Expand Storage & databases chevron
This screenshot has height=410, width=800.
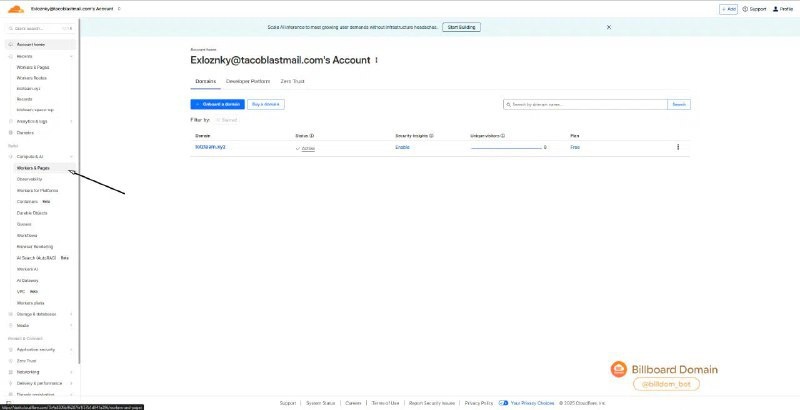click(71, 314)
